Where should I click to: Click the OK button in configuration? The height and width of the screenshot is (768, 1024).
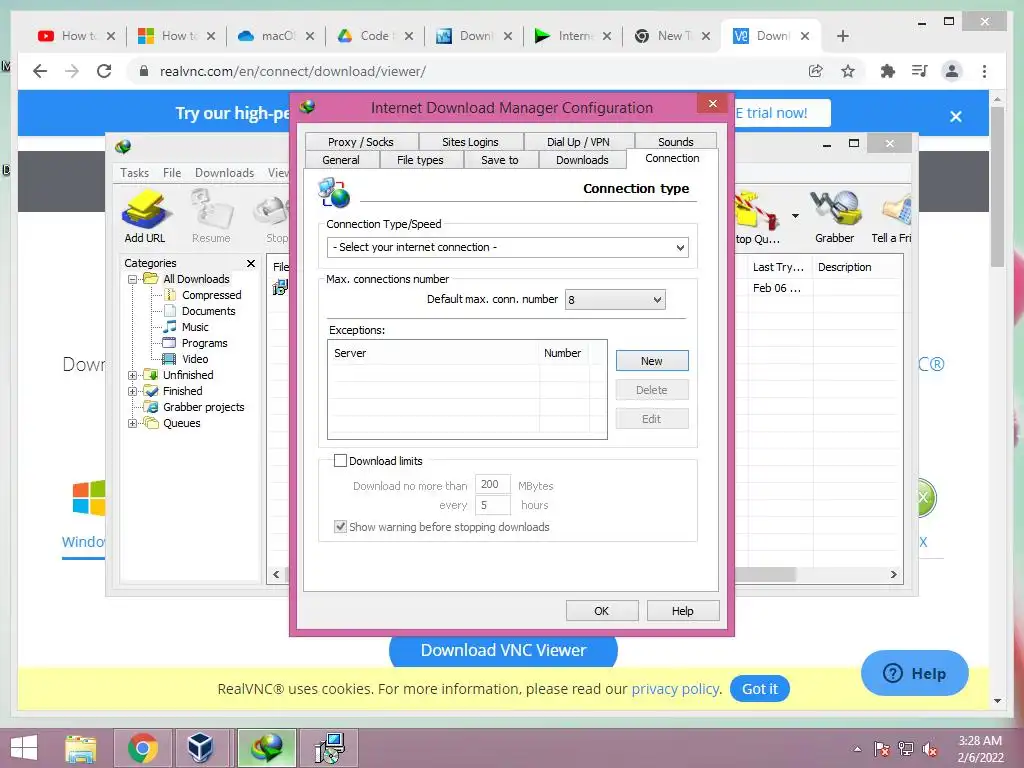(601, 611)
